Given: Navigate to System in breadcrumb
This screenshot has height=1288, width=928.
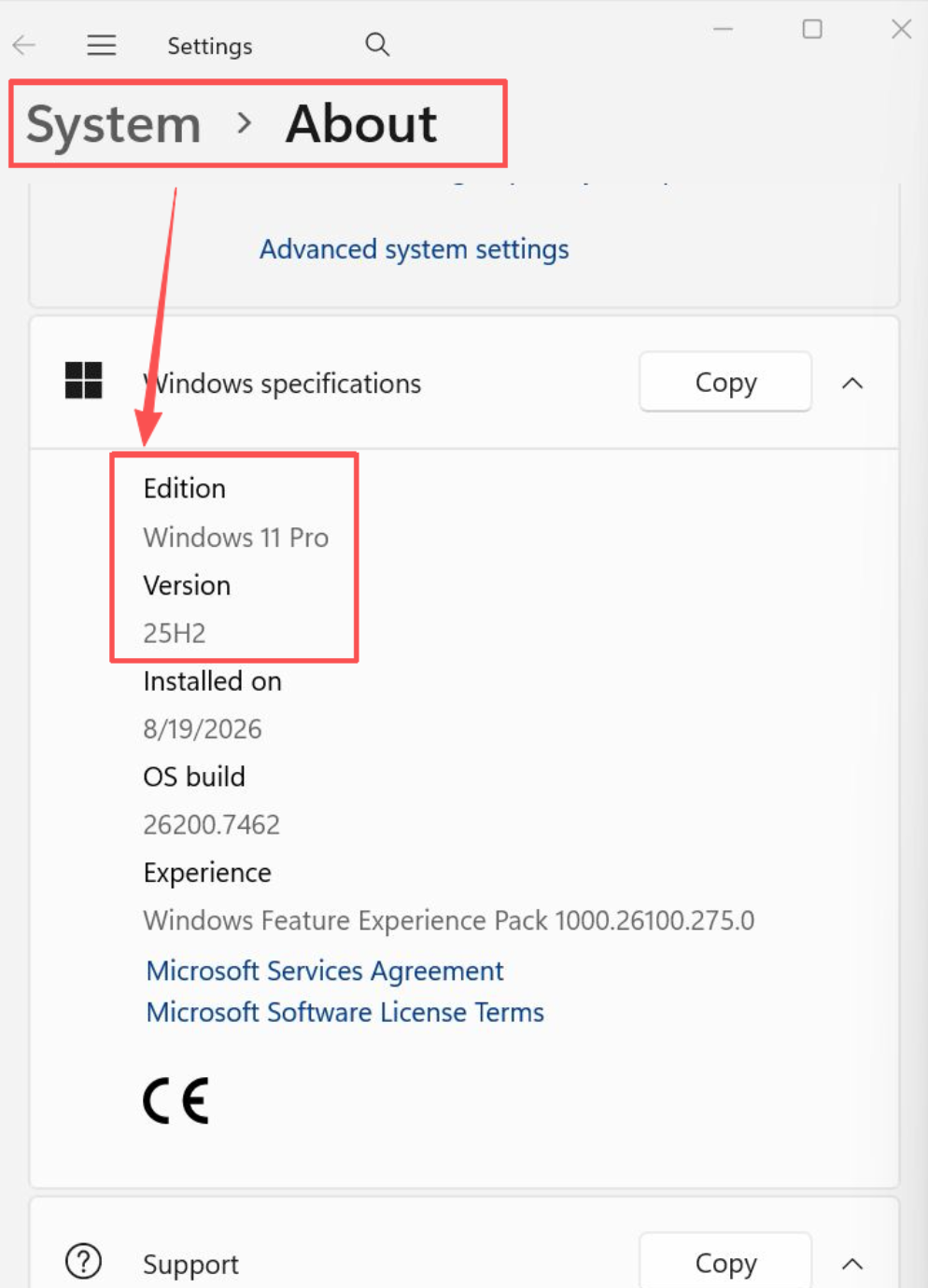Looking at the screenshot, I should [x=114, y=124].
